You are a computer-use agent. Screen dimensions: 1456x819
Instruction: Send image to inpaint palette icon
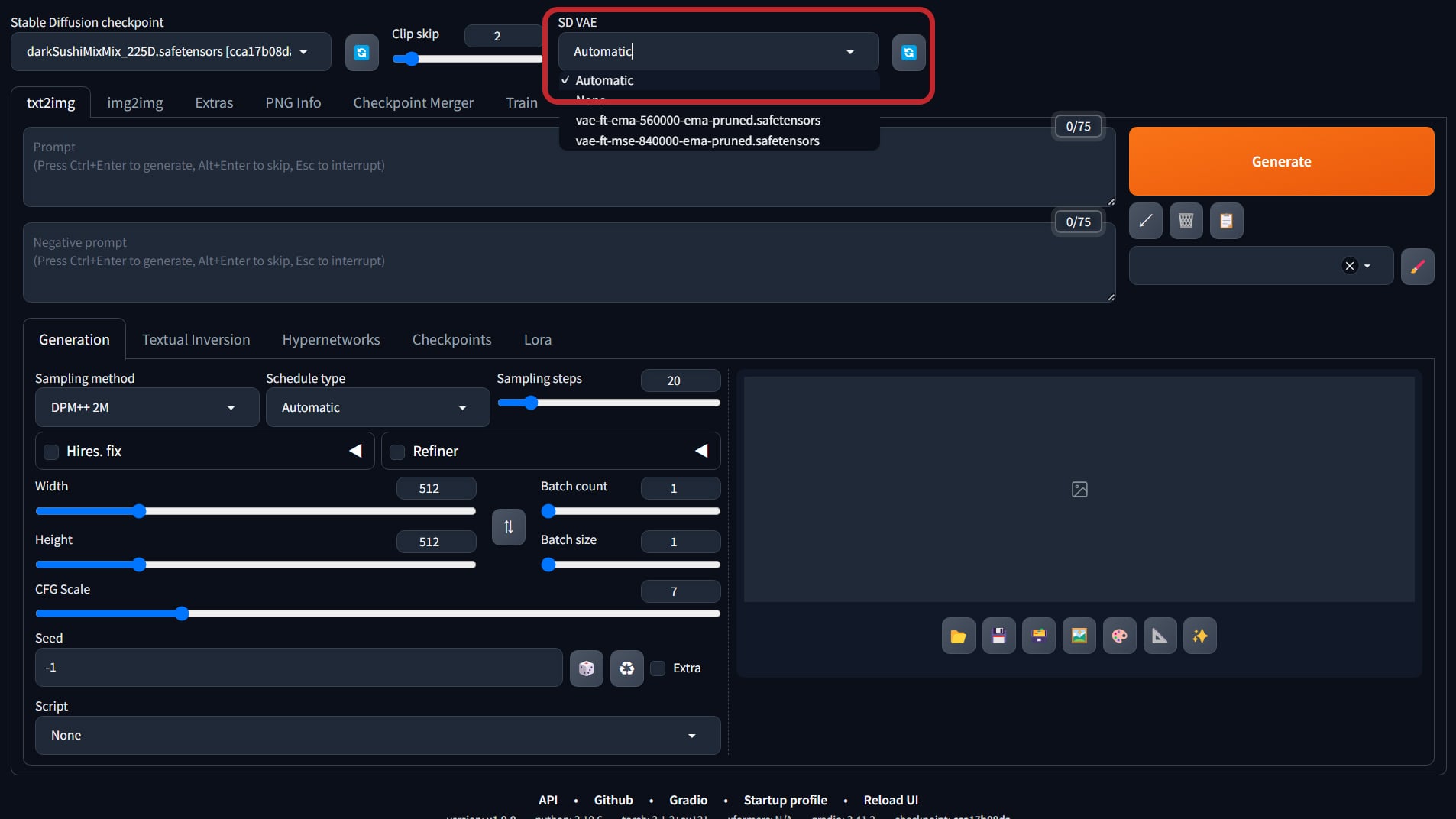coord(1119,636)
